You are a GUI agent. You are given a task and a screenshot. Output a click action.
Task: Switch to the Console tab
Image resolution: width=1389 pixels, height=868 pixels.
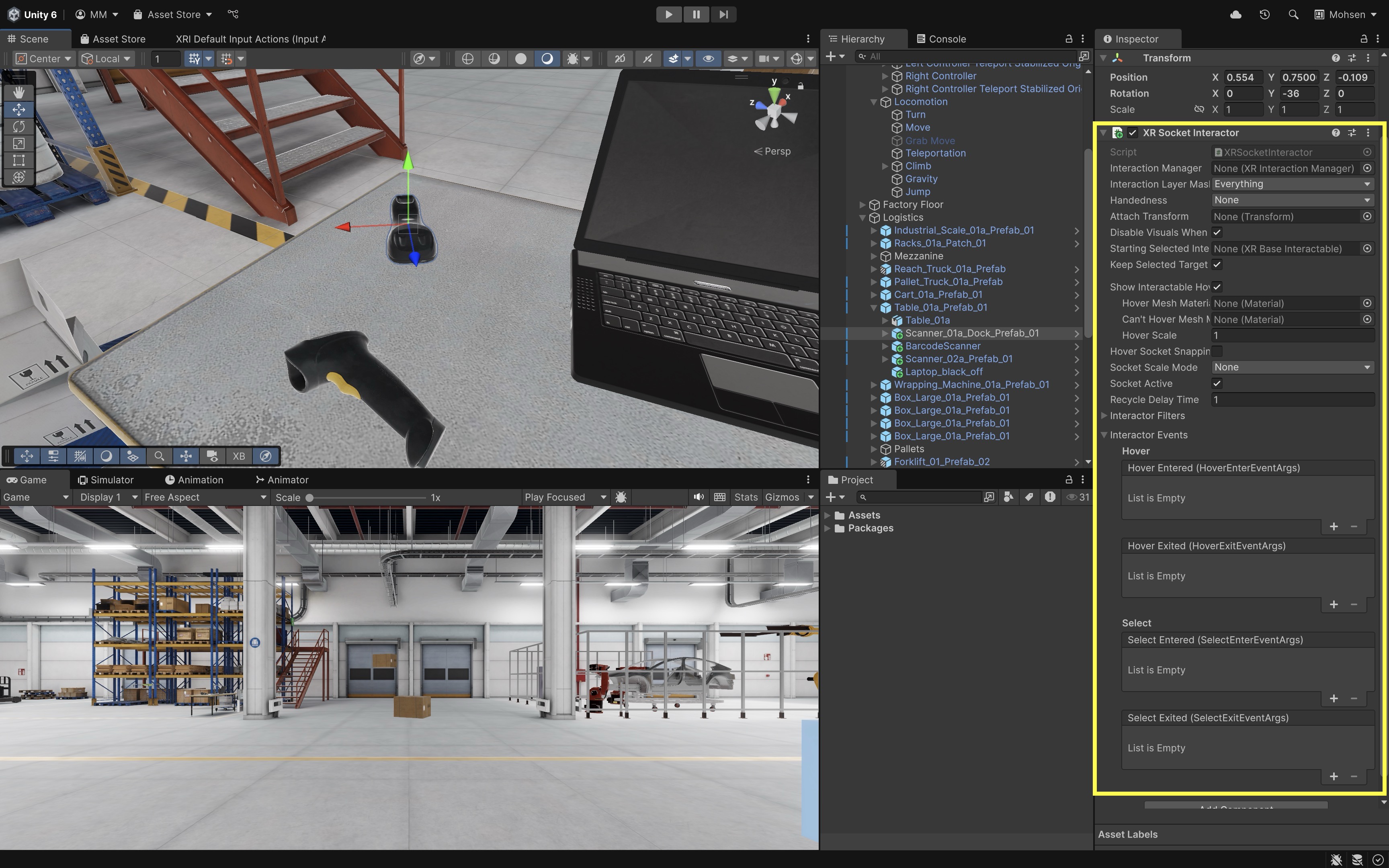[941, 39]
